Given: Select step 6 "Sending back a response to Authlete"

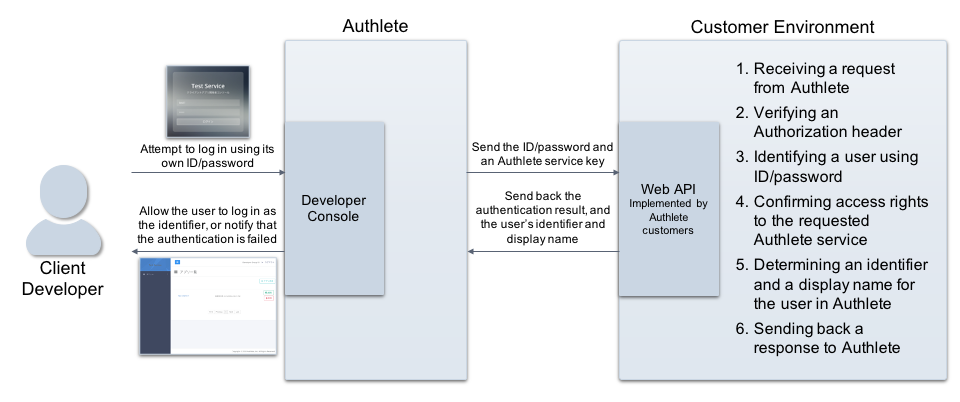Looking at the screenshot, I should [818, 338].
